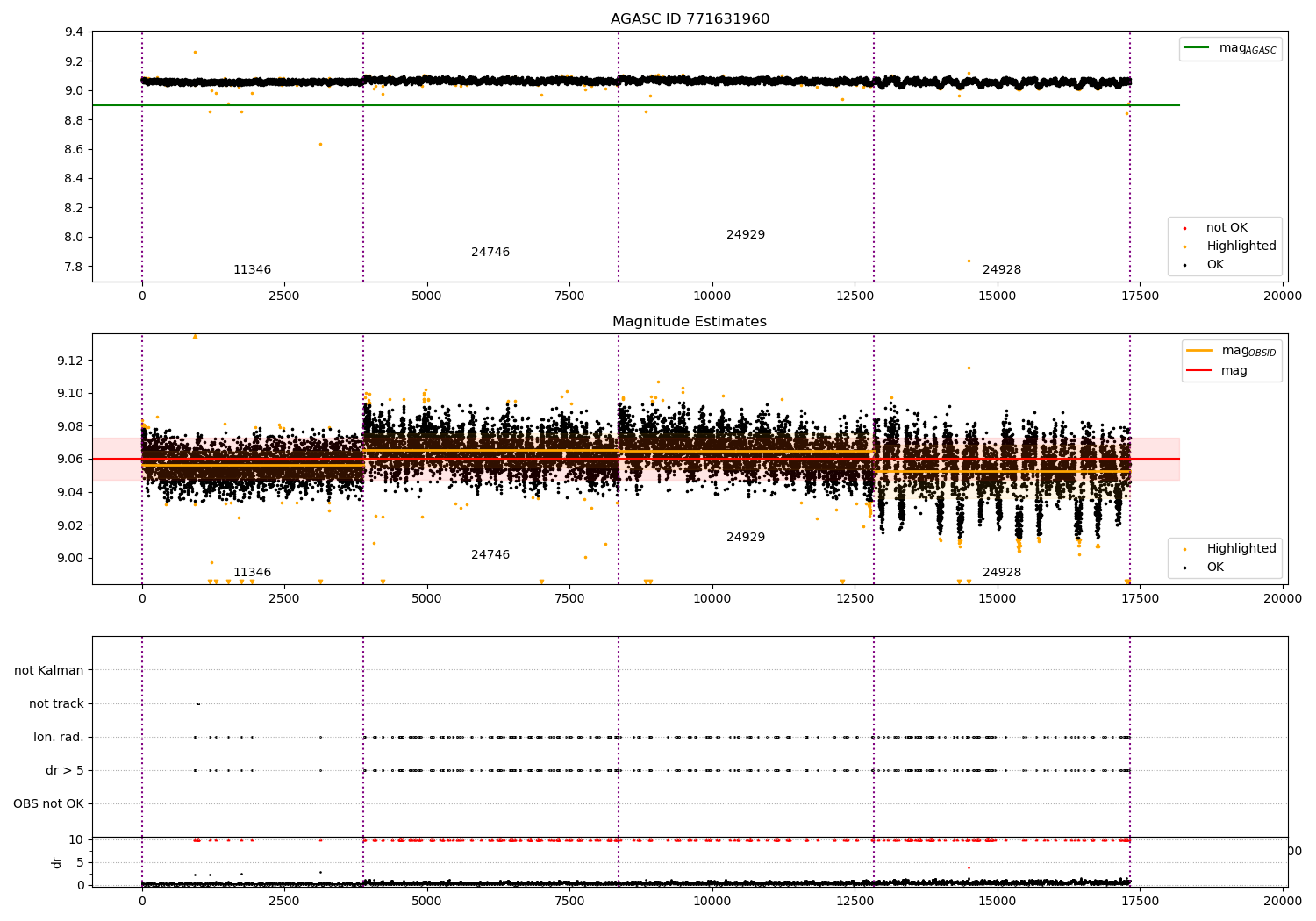
Task: Click the 8.0 y-axis tick label
Action: pos(74,238)
